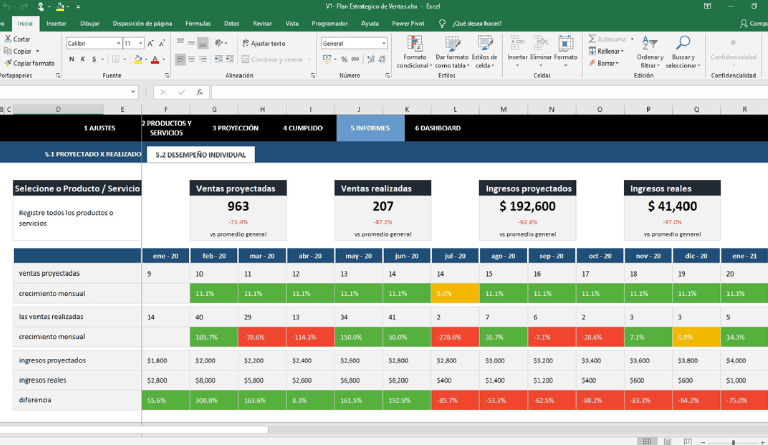Align text to the right

(x=203, y=59)
